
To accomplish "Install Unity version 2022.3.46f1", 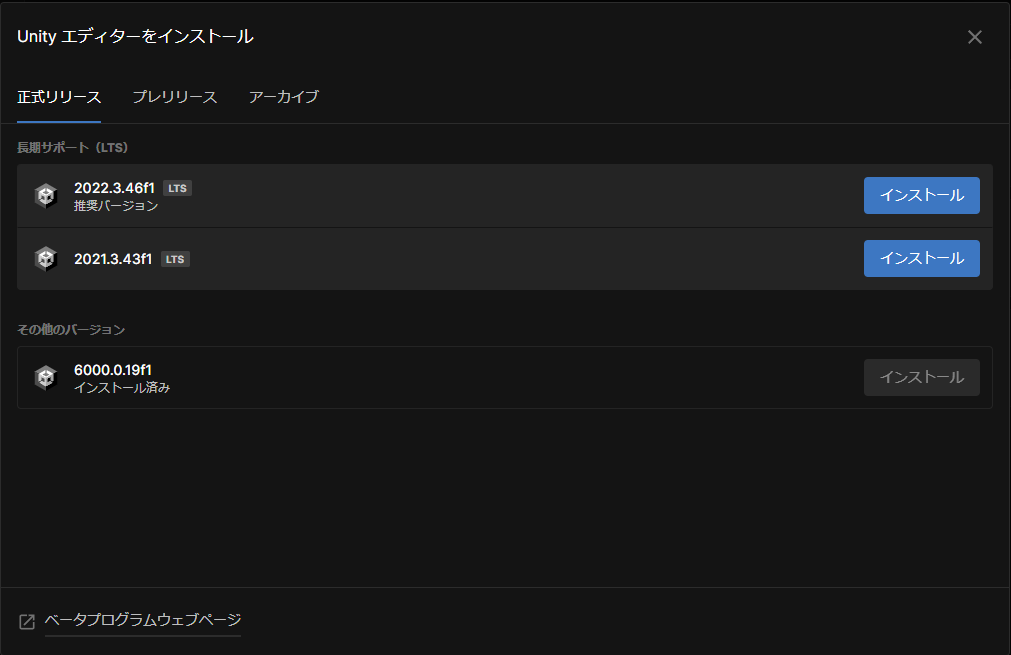I will (x=921, y=195).
